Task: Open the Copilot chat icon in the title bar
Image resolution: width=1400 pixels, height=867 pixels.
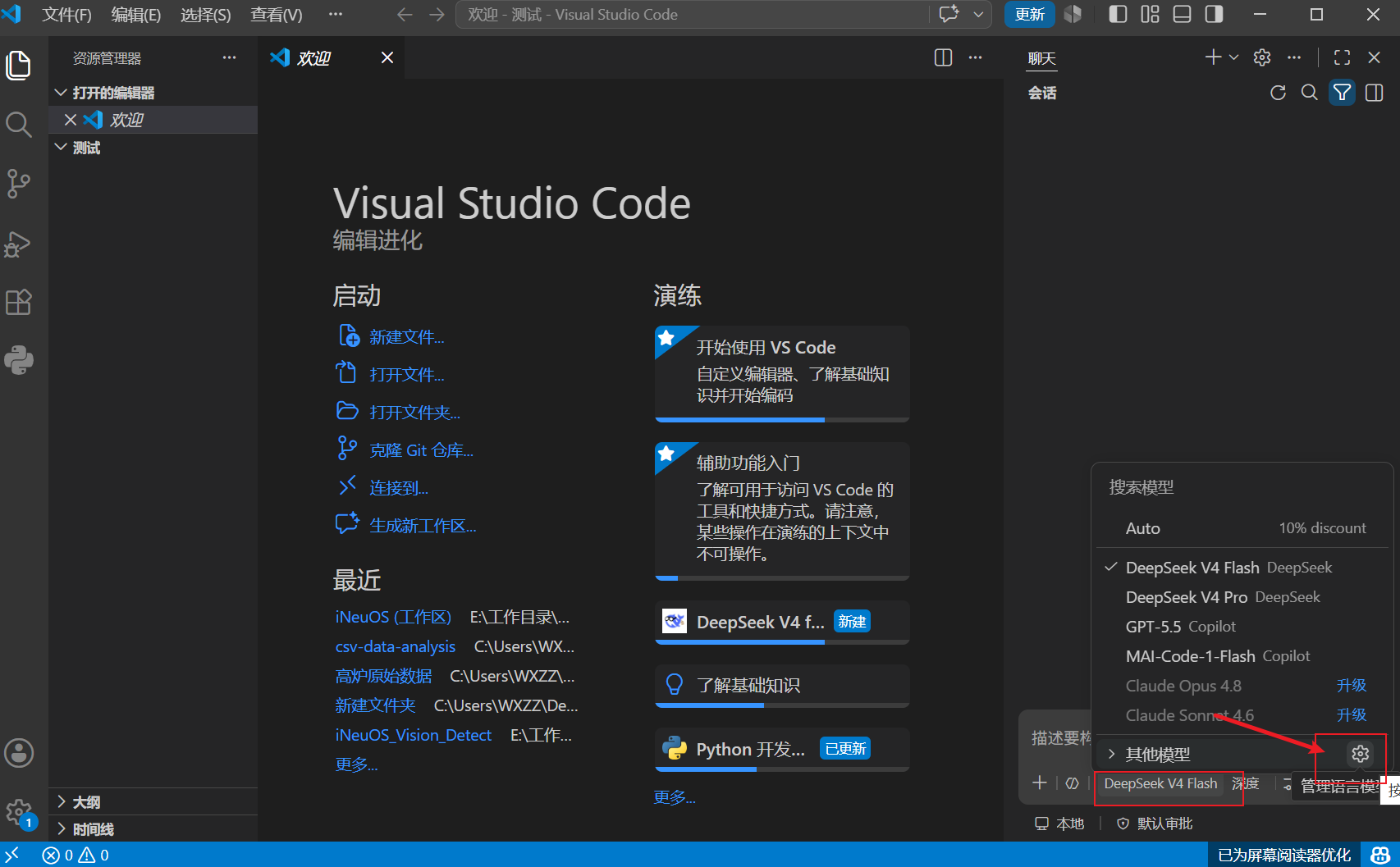Action: point(949,14)
